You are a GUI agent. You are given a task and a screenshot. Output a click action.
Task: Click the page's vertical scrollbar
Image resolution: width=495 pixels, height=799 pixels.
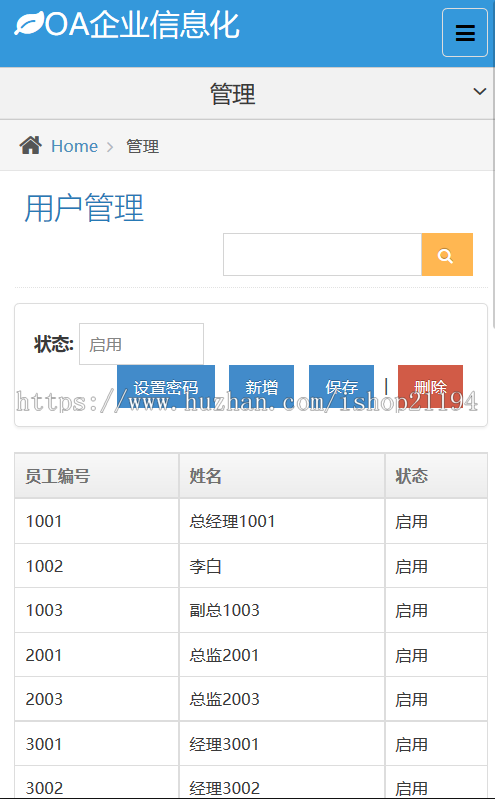tap(493, 163)
